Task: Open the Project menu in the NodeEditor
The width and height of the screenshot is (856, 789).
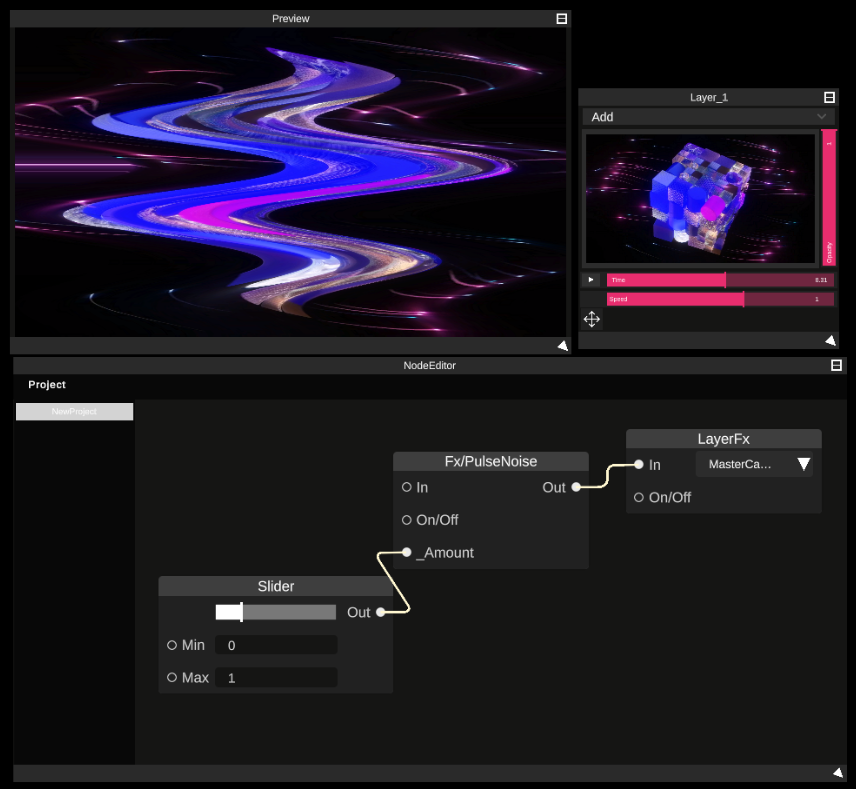Action: click(x=46, y=384)
